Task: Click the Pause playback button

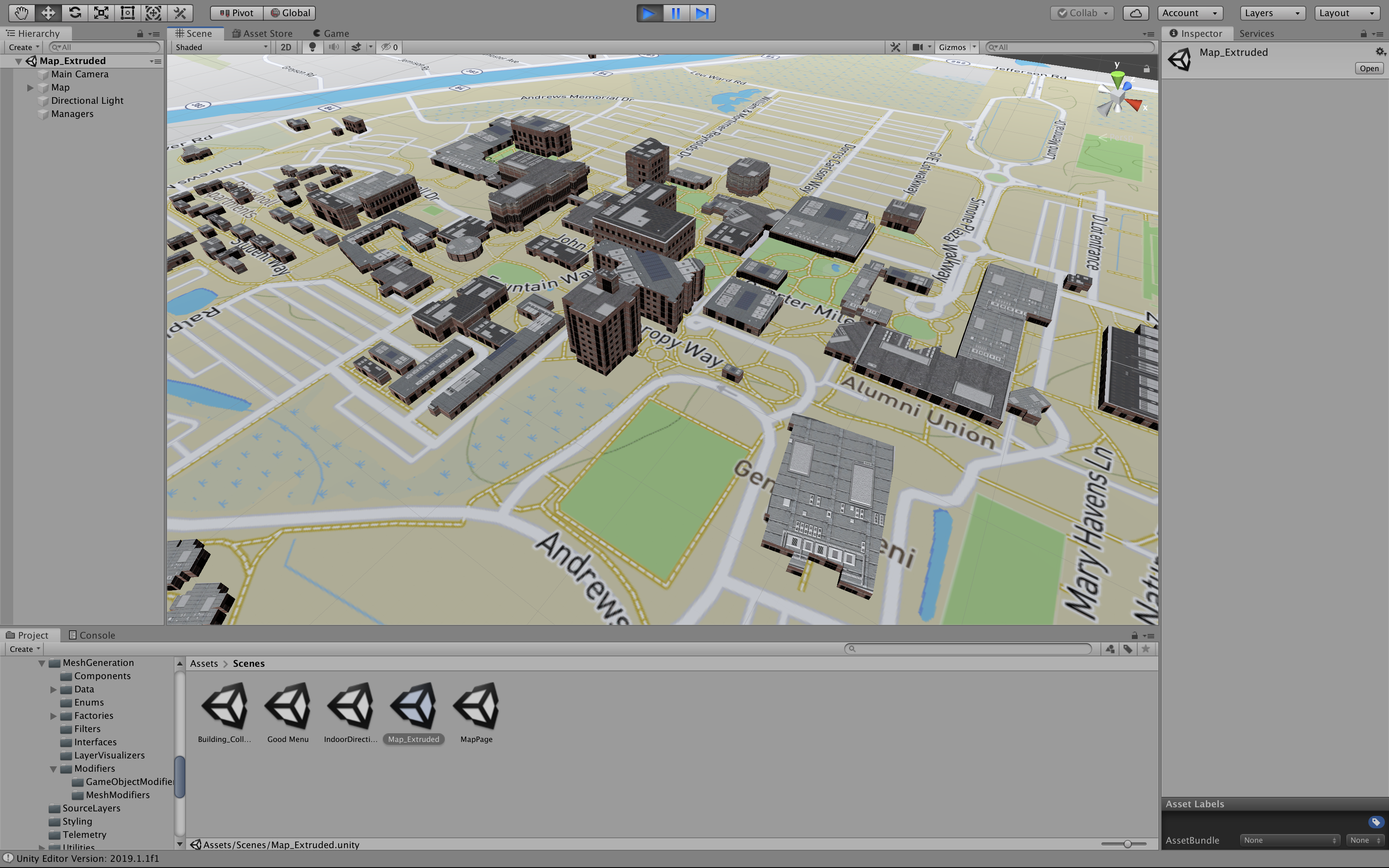Action: point(675,13)
